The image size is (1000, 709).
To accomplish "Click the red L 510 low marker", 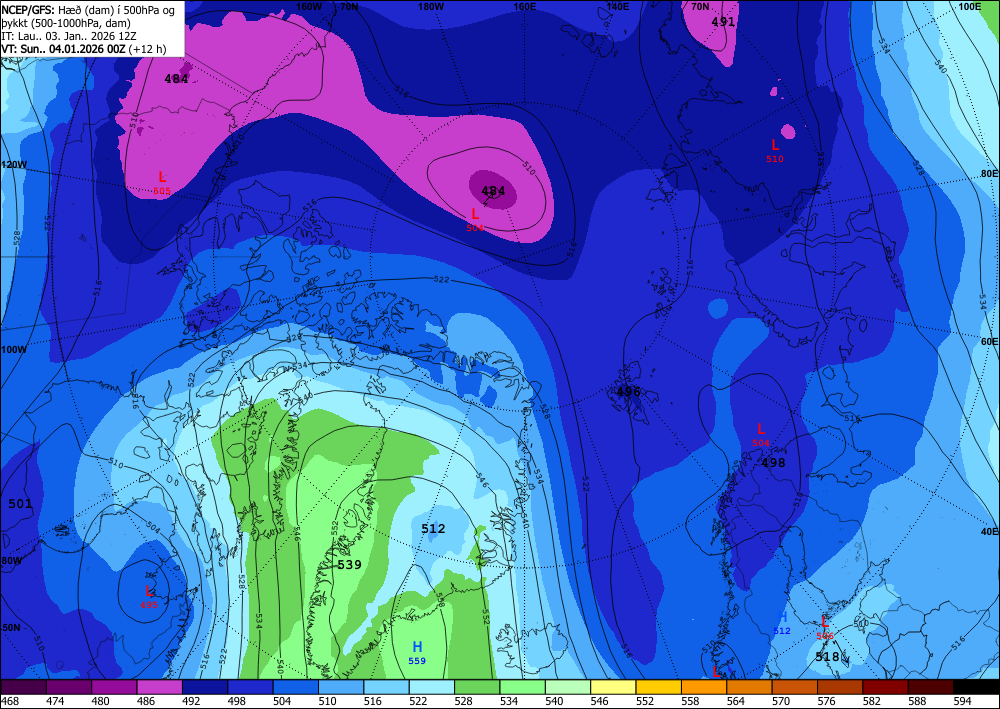I will [775, 150].
